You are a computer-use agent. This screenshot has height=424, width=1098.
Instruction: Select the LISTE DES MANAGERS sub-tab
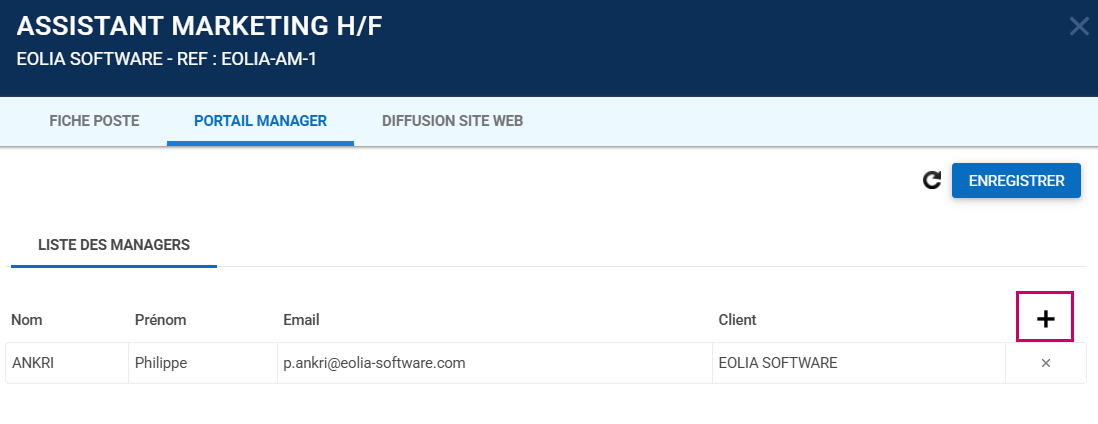coord(114,244)
